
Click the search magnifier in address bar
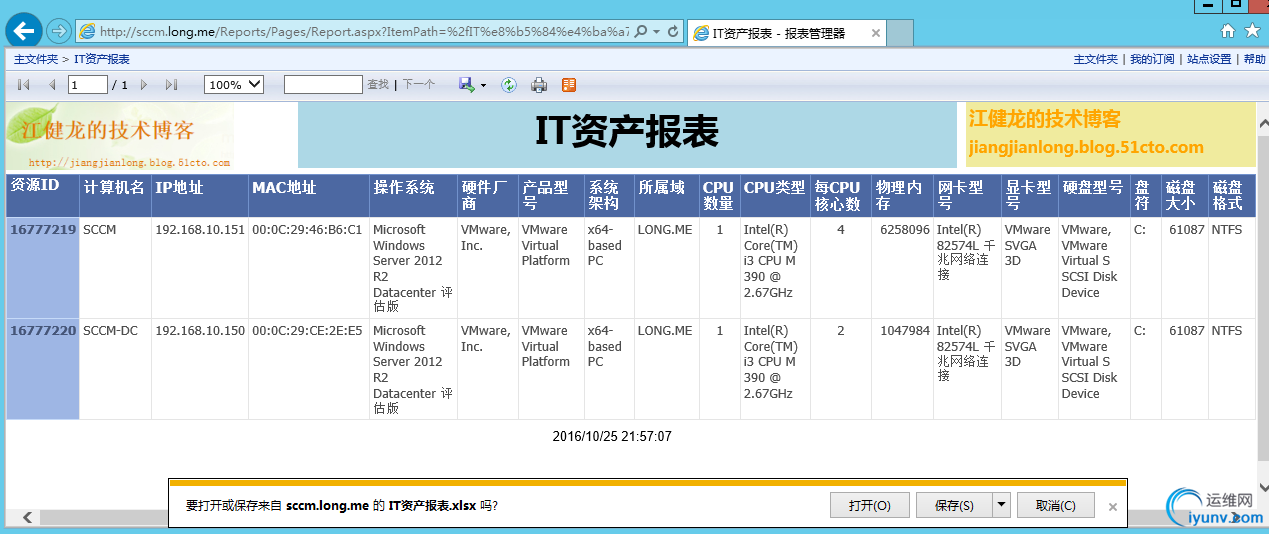click(x=641, y=32)
